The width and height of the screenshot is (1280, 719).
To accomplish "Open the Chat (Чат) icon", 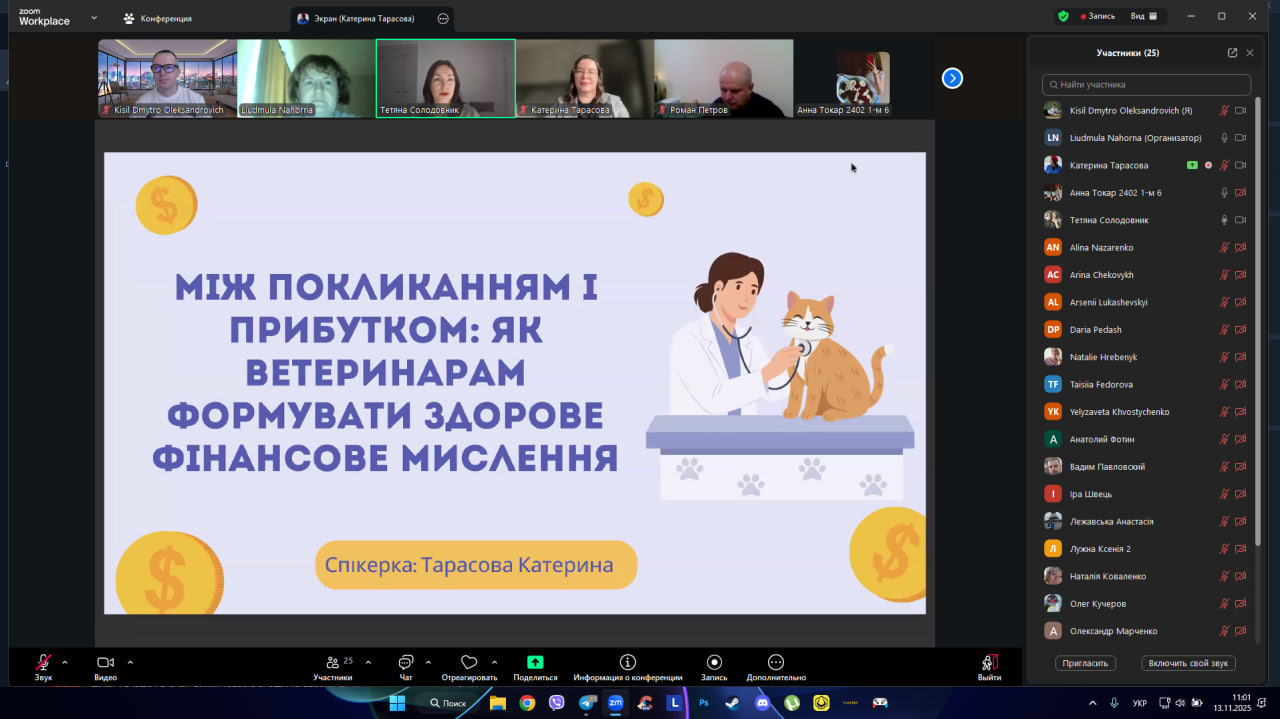I will [x=405, y=663].
